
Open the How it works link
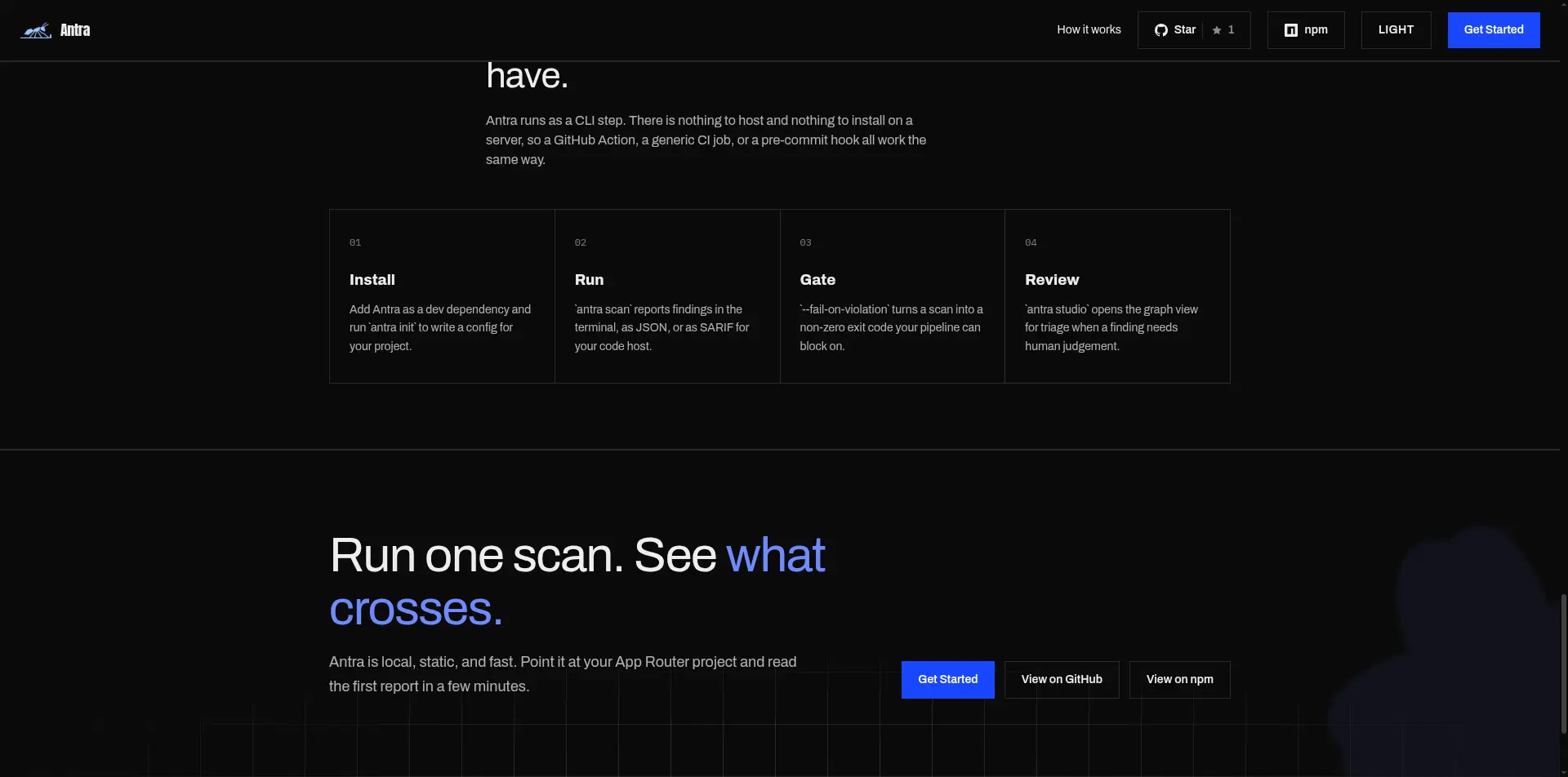click(1089, 30)
